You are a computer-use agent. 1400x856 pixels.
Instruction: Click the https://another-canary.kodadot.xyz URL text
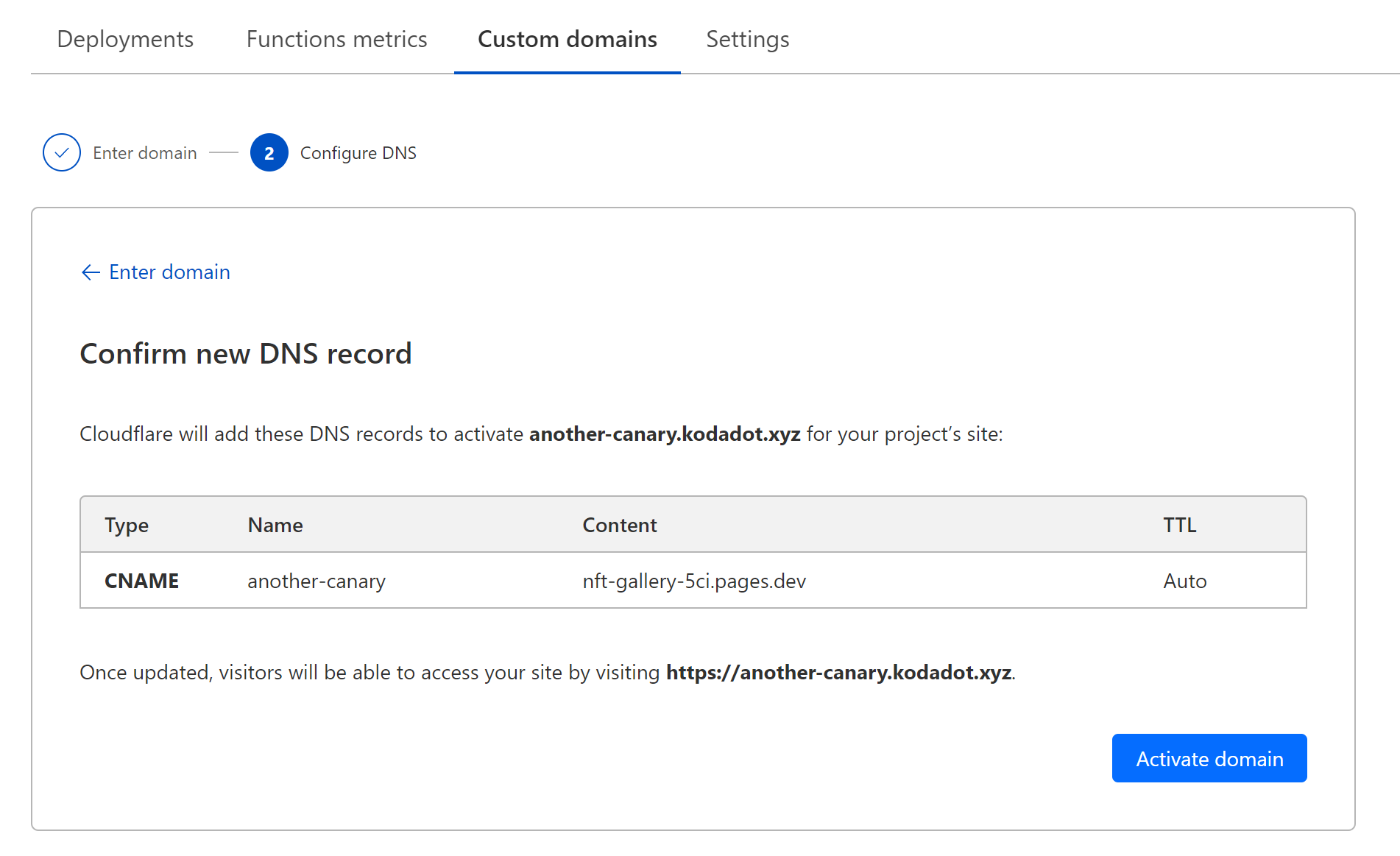[838, 673]
